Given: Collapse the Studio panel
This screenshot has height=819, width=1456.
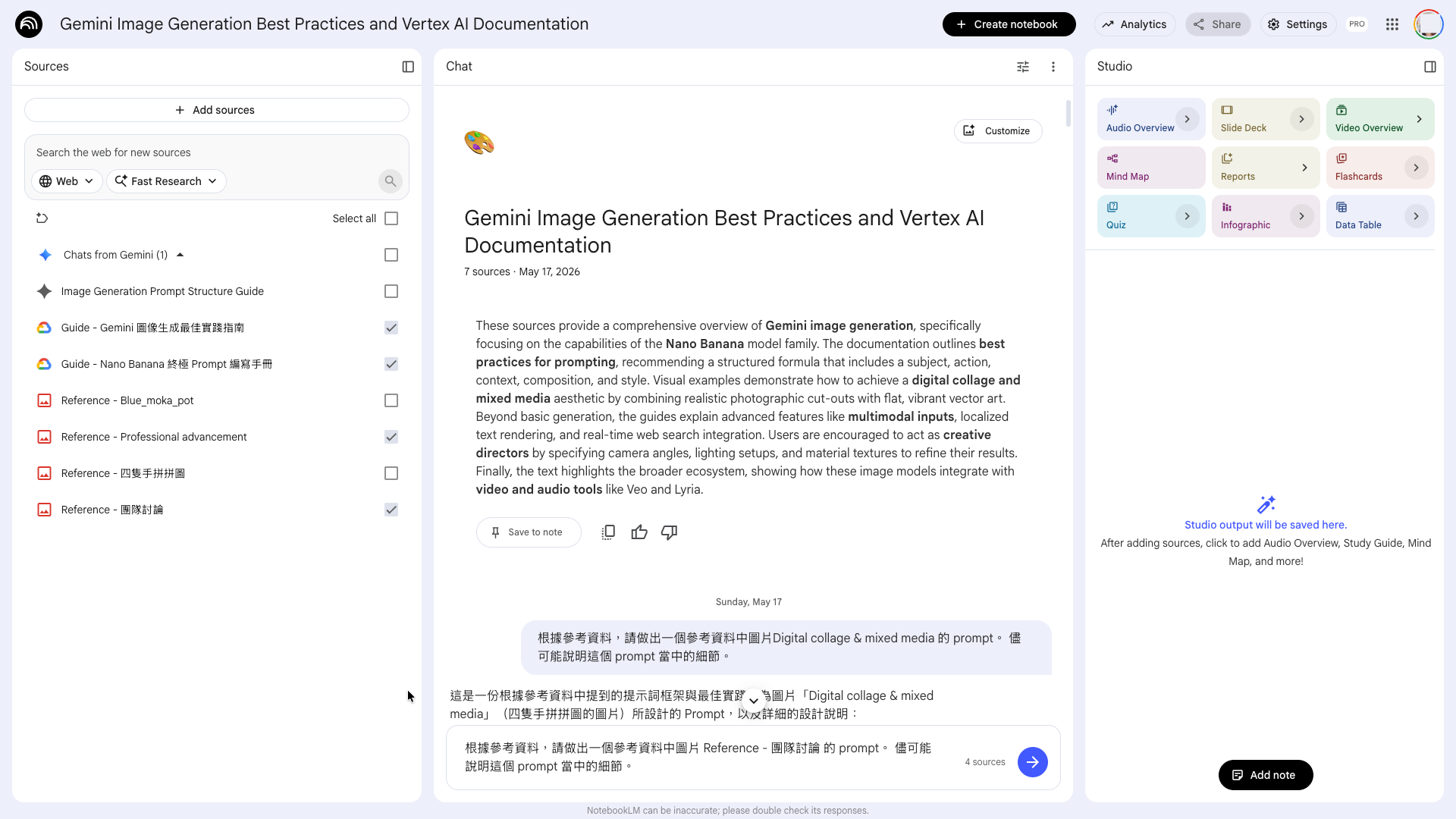Looking at the screenshot, I should (1430, 67).
